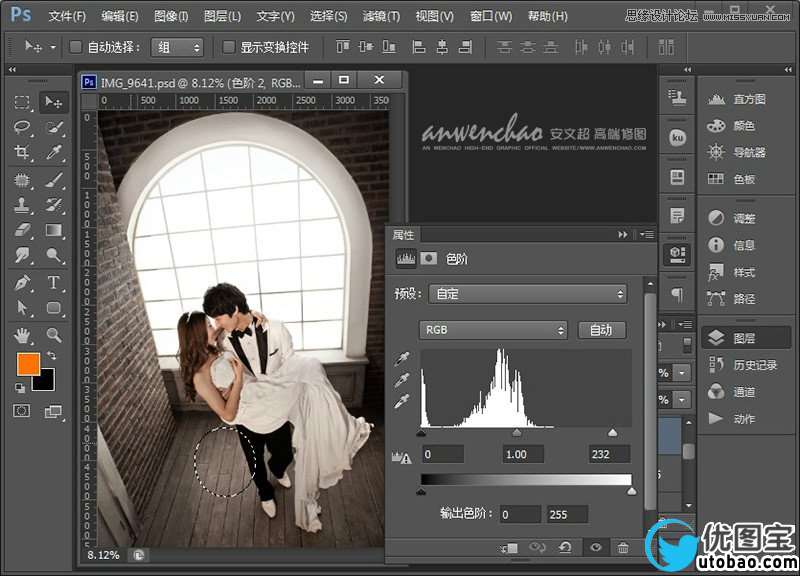Select the Type tool
The image size is (800, 576).
pos(54,283)
